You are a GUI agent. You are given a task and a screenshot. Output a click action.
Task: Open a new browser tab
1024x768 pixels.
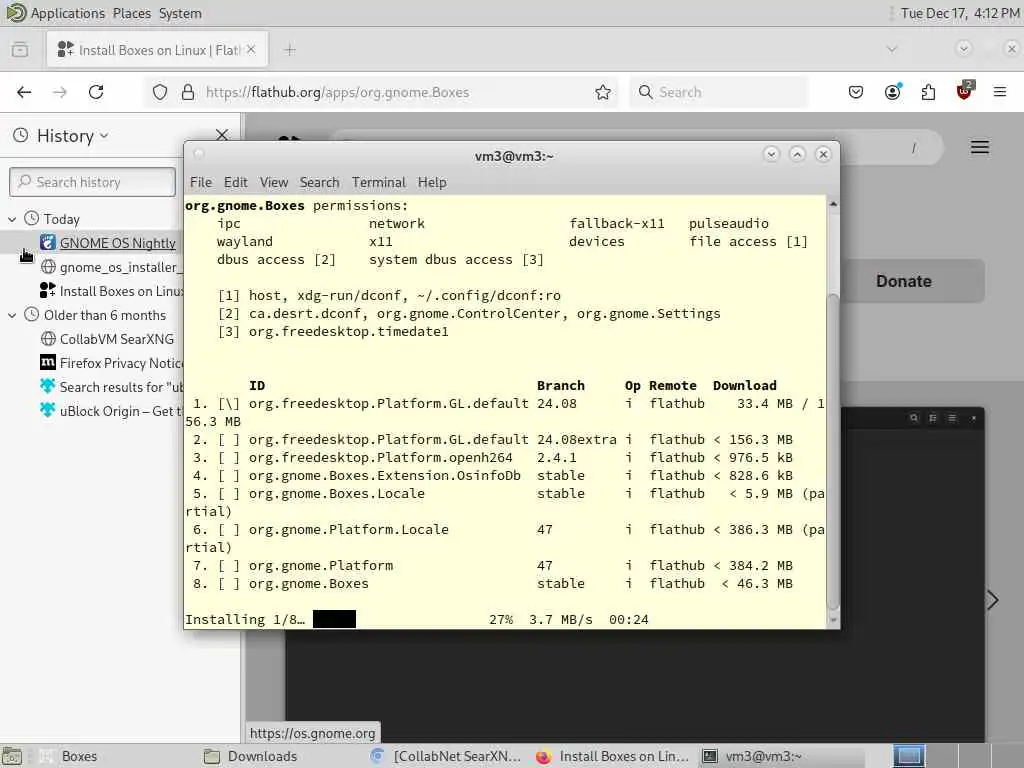pos(290,50)
